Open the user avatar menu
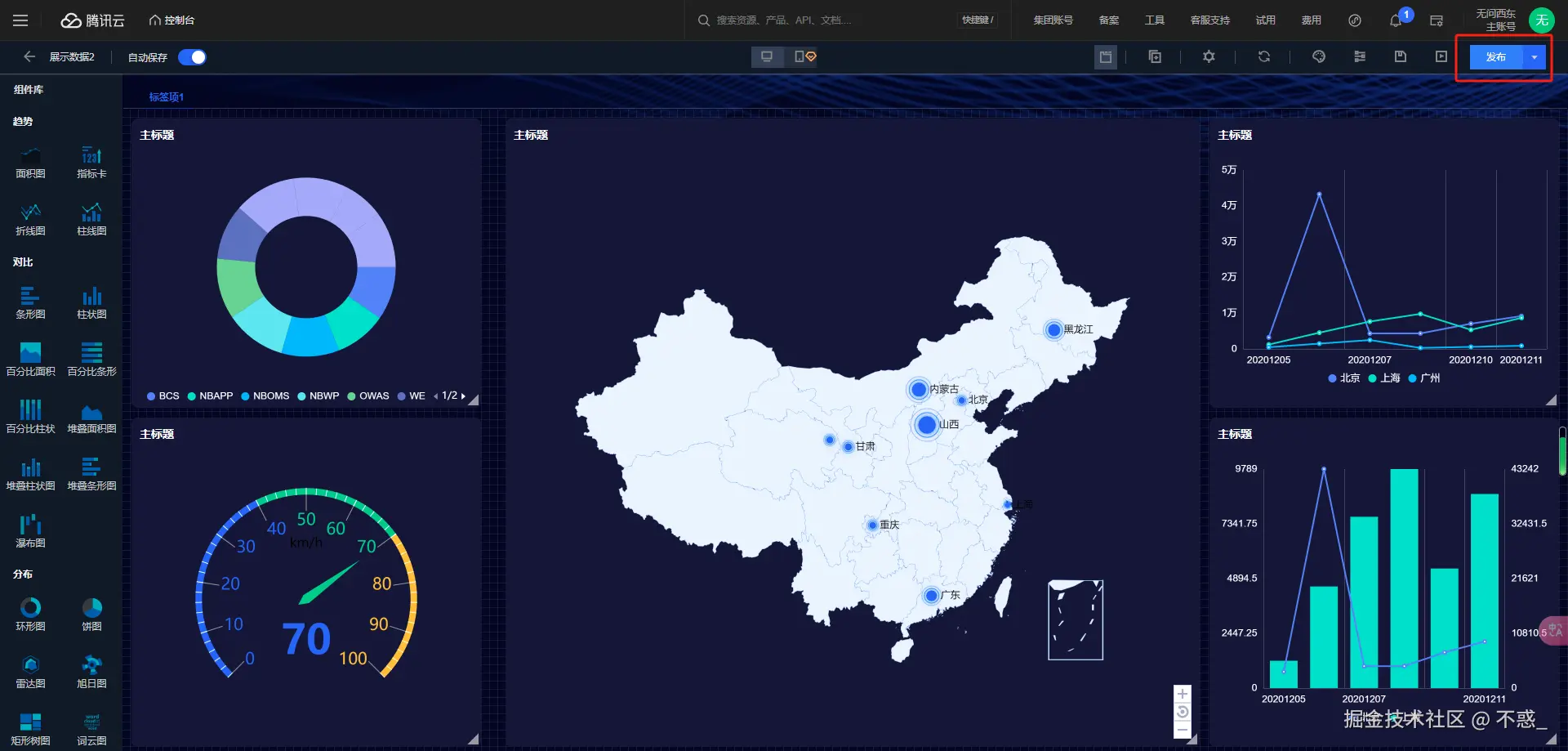Viewport: 1568px width, 751px height. (x=1541, y=20)
